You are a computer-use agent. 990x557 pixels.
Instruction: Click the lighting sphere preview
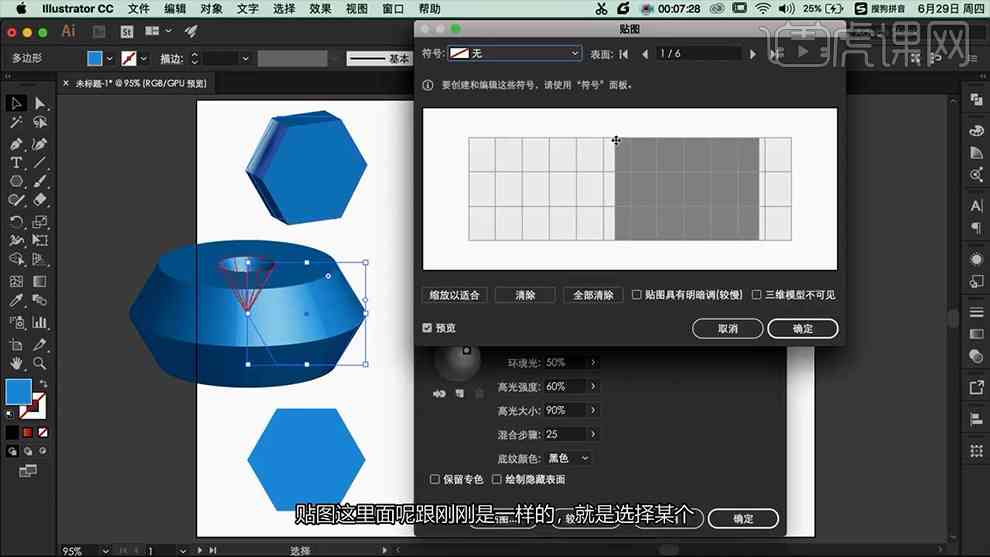click(x=457, y=361)
